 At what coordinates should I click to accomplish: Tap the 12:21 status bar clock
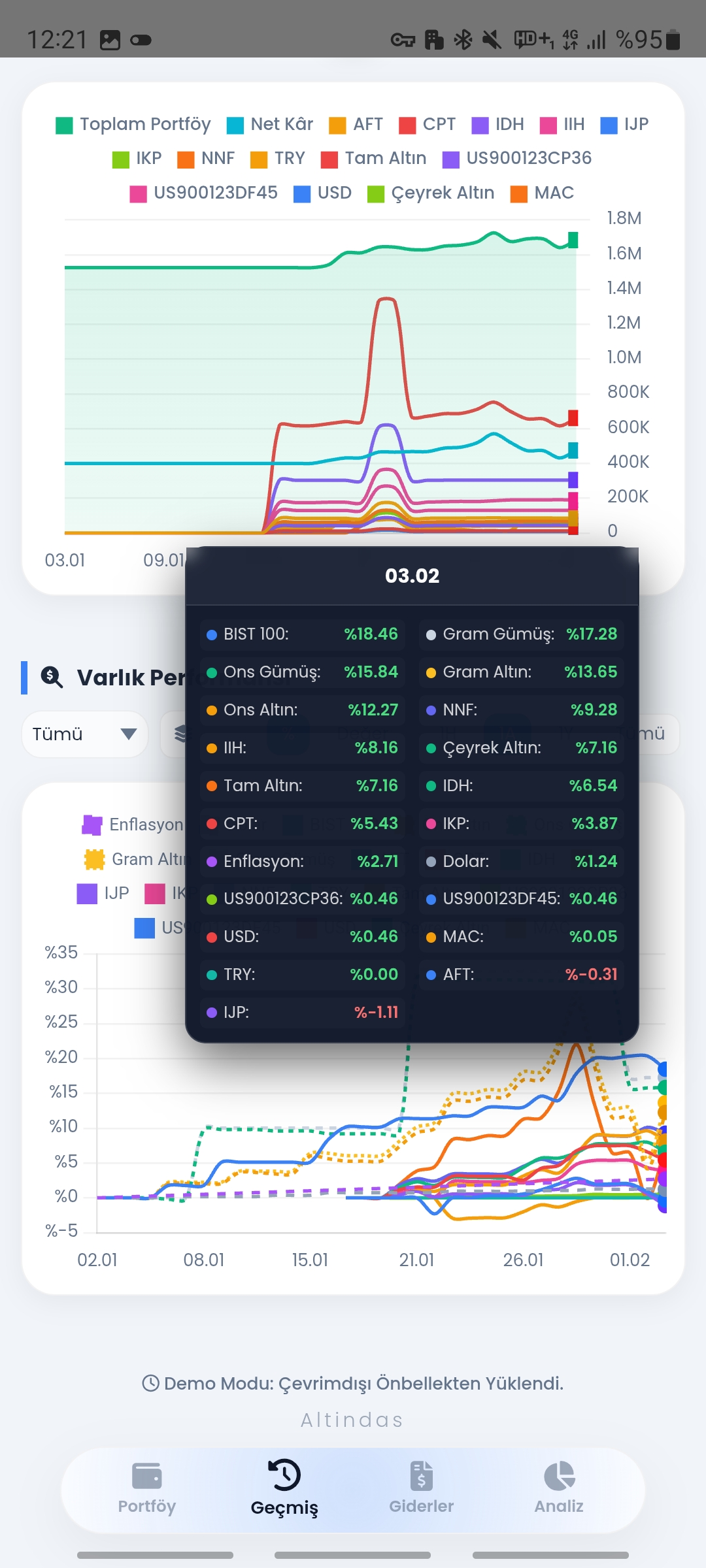click(x=57, y=40)
